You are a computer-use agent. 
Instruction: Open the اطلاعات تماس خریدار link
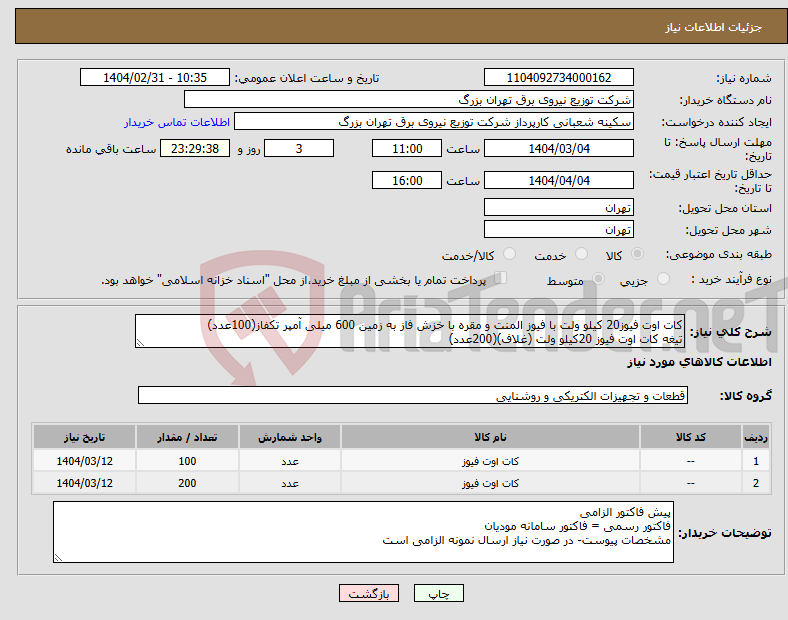(x=177, y=122)
